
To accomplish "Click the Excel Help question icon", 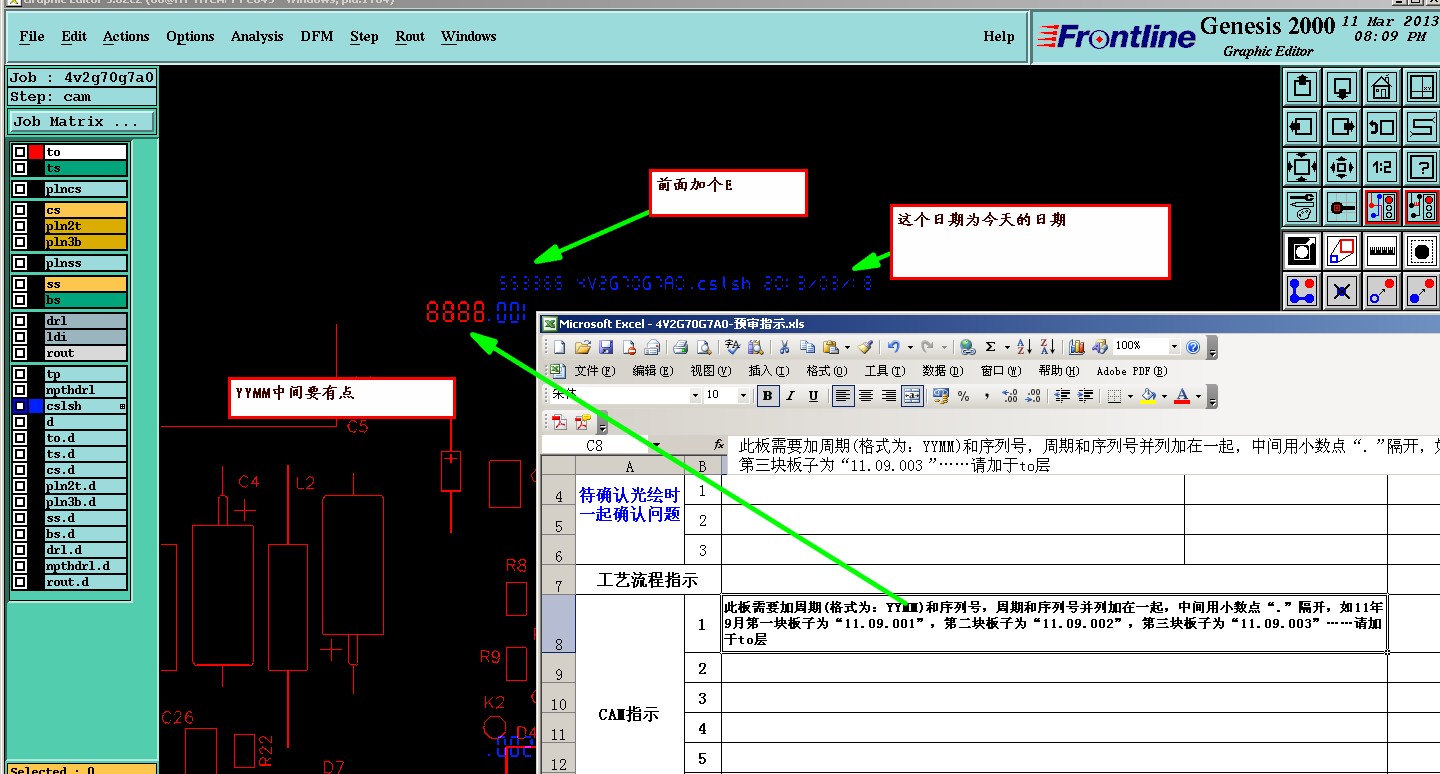I will tap(1192, 347).
